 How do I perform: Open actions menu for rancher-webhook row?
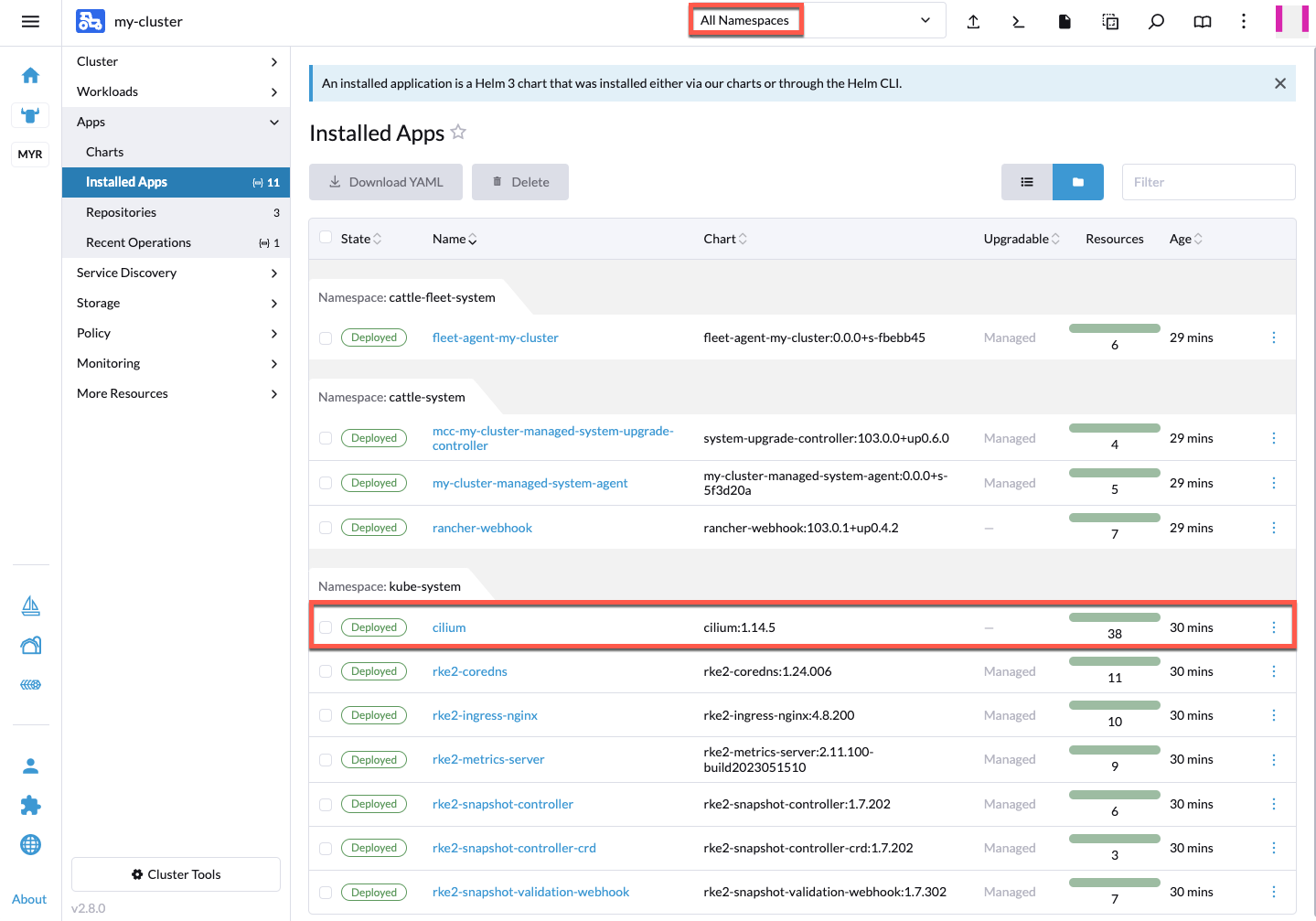tap(1274, 528)
